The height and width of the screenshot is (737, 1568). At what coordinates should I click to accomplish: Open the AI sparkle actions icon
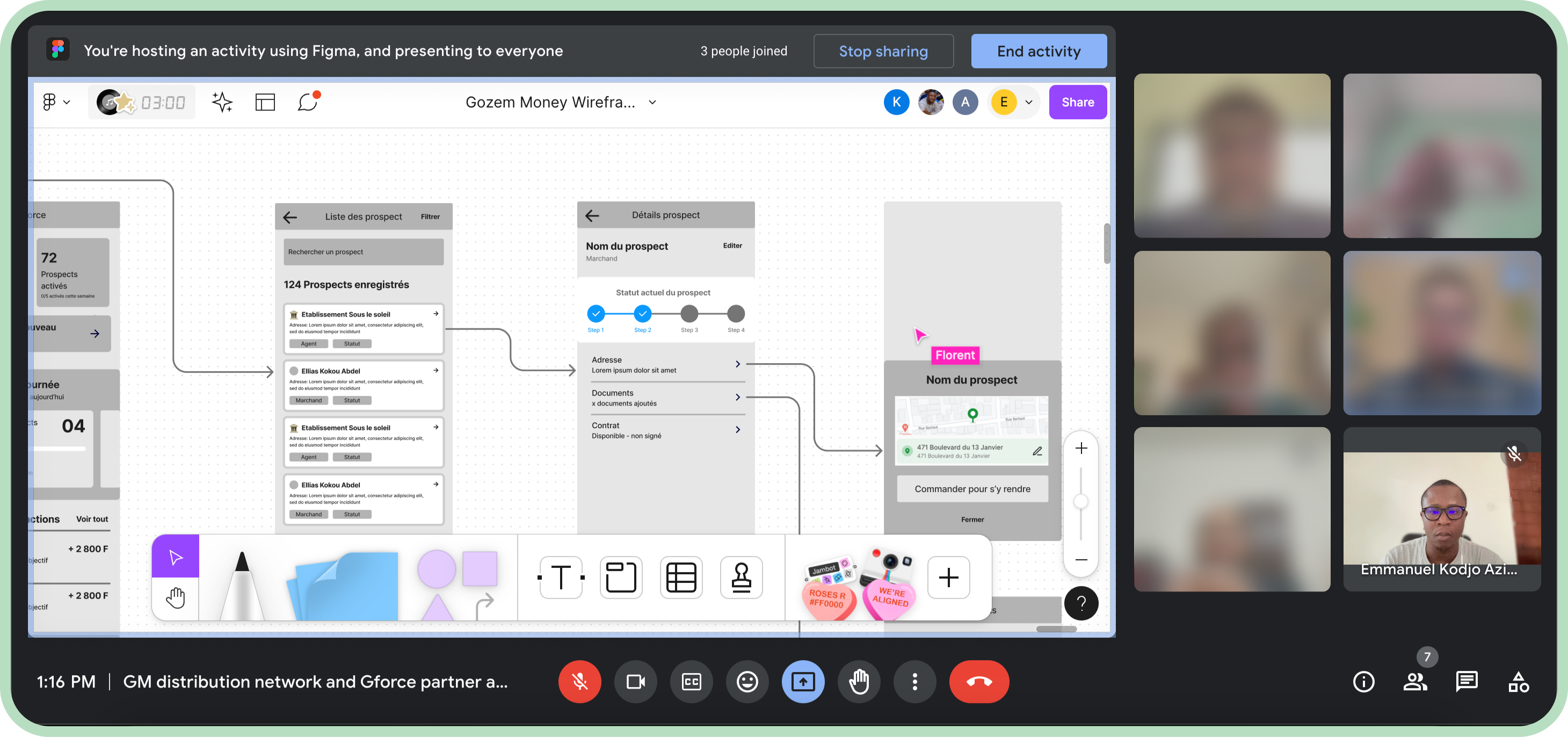point(222,102)
